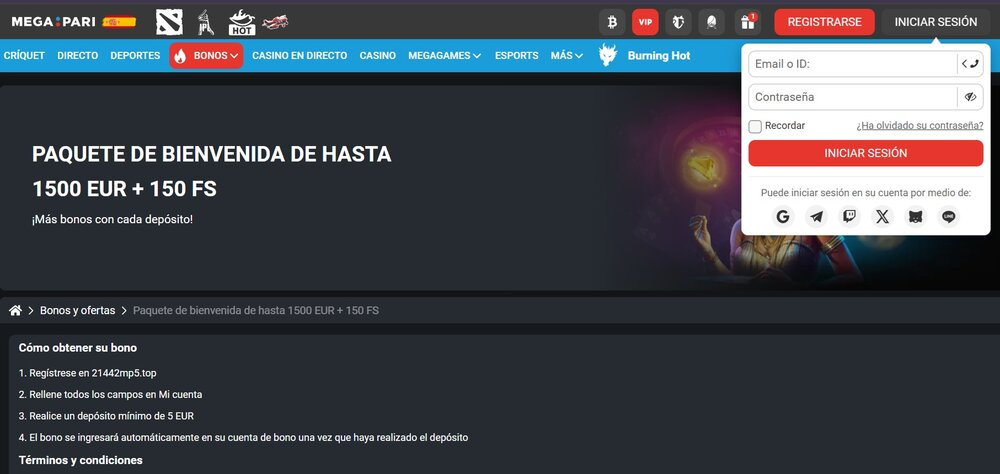
Task: Open the MegaPari logo home link
Action: pyautogui.click(x=54, y=22)
